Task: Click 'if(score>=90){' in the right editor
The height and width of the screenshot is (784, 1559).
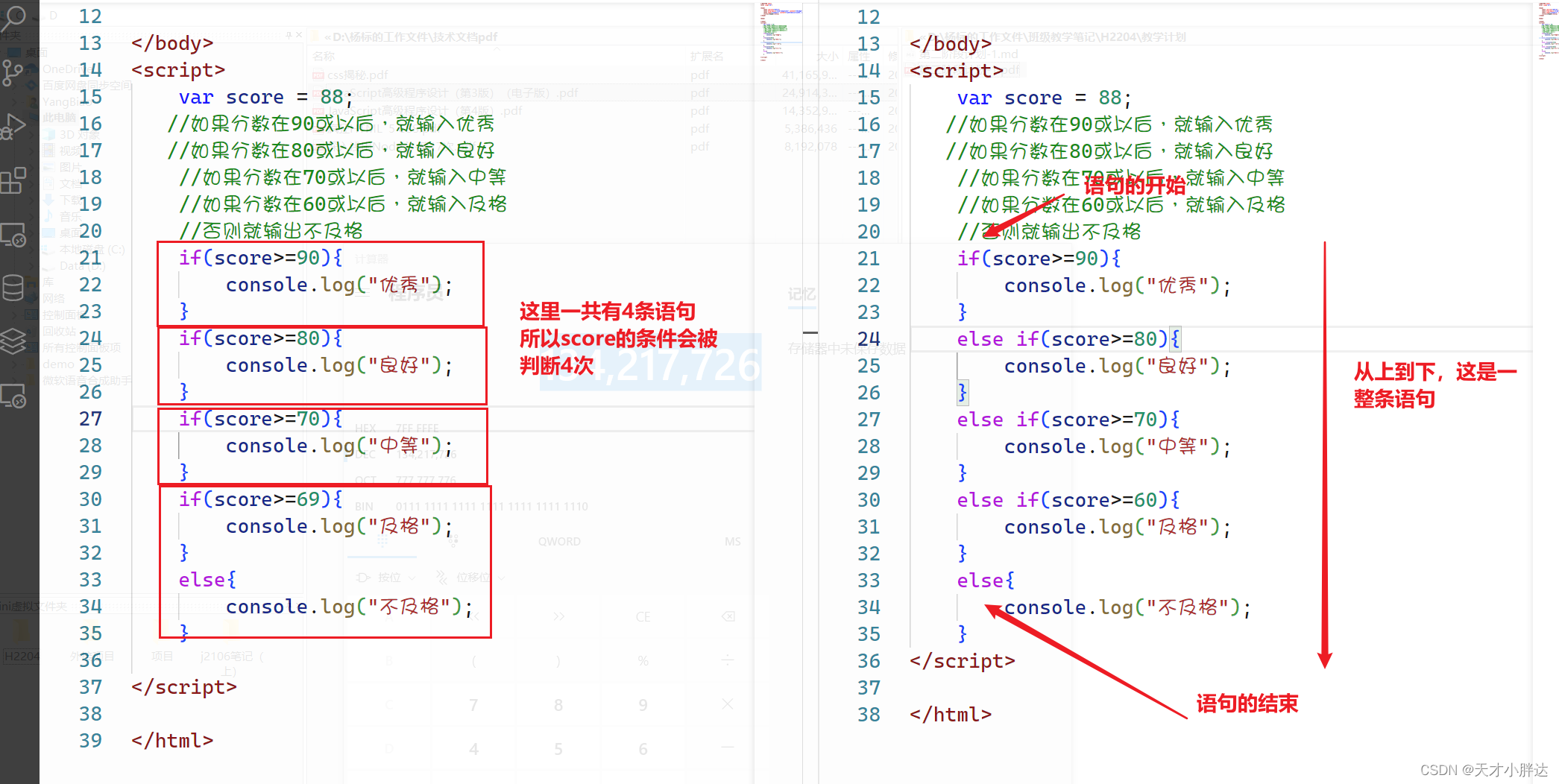Action: (1039, 259)
